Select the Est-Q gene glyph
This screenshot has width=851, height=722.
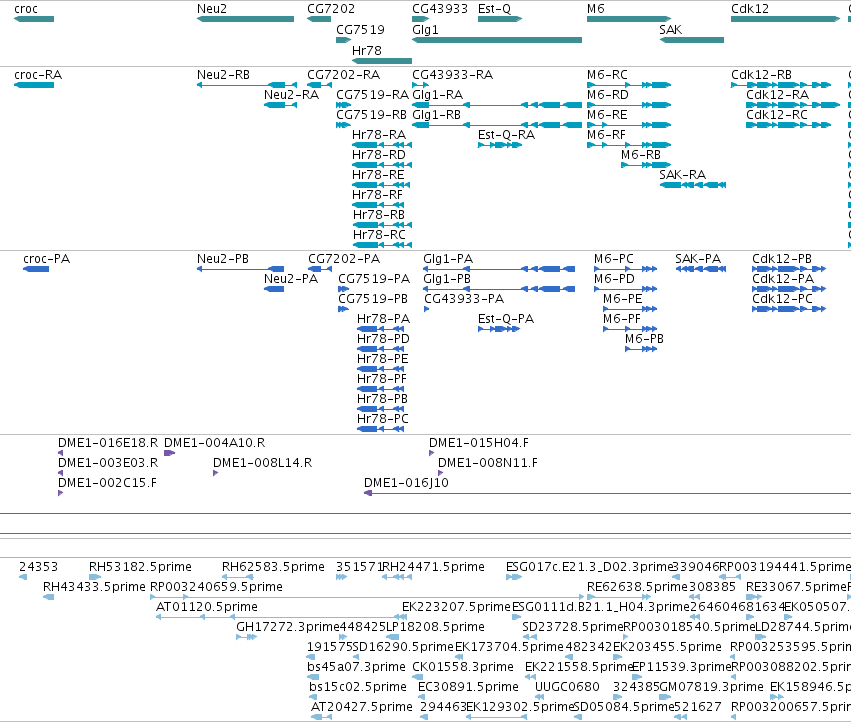pos(500,19)
